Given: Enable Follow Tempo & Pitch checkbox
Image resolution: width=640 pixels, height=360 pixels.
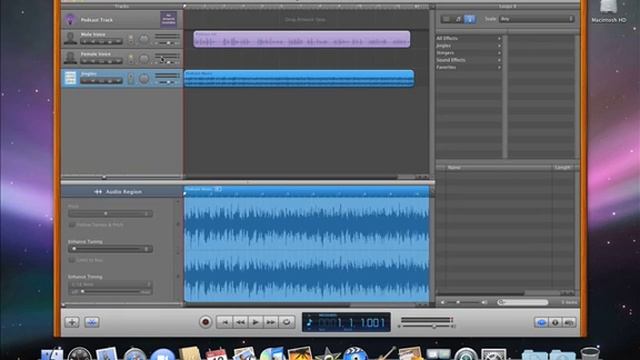Looking at the screenshot, I should pyautogui.click(x=72, y=225).
